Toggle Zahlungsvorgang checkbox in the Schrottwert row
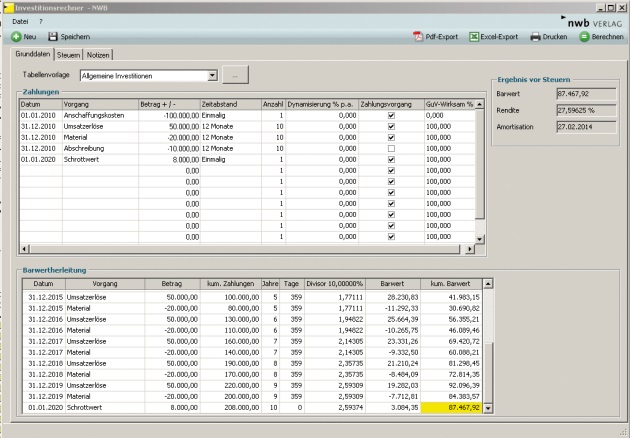The image size is (630, 438). (391, 159)
